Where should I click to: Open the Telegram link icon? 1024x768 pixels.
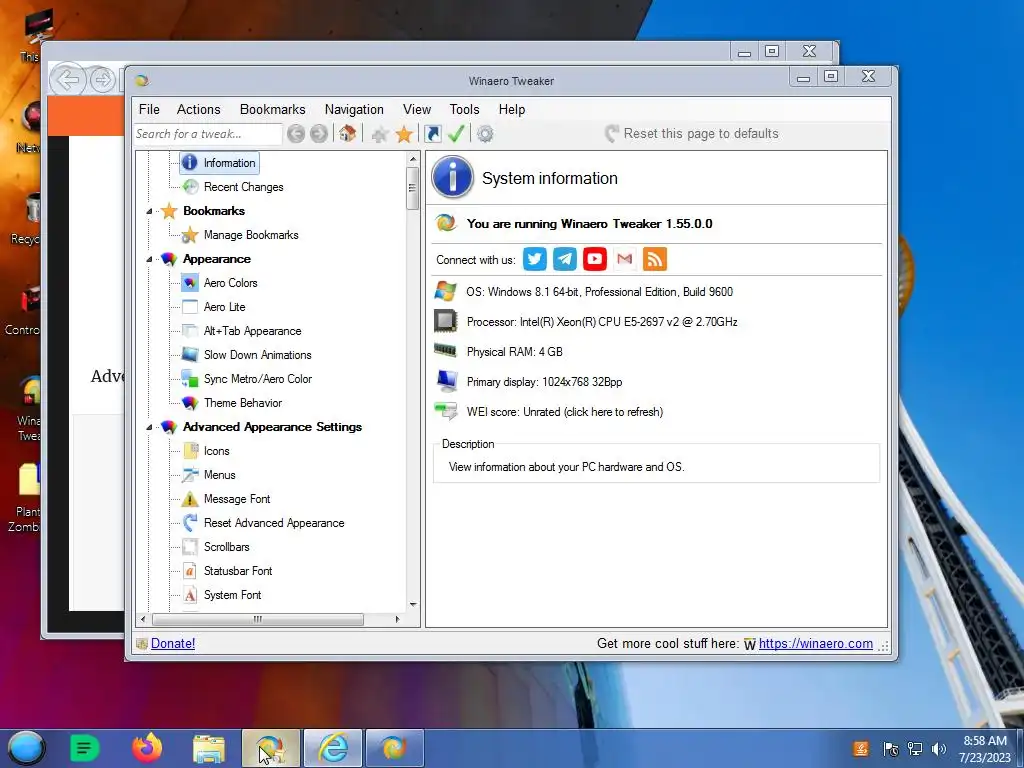click(x=565, y=259)
